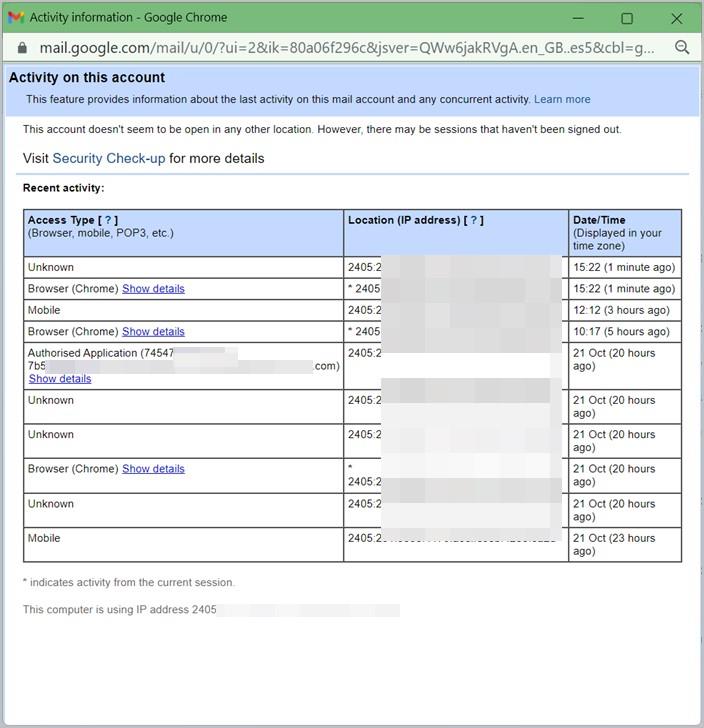Click the '15:22 (1 minute ago)' cell in Unknown row
Screen dimensions: 704x728
pos(625,267)
